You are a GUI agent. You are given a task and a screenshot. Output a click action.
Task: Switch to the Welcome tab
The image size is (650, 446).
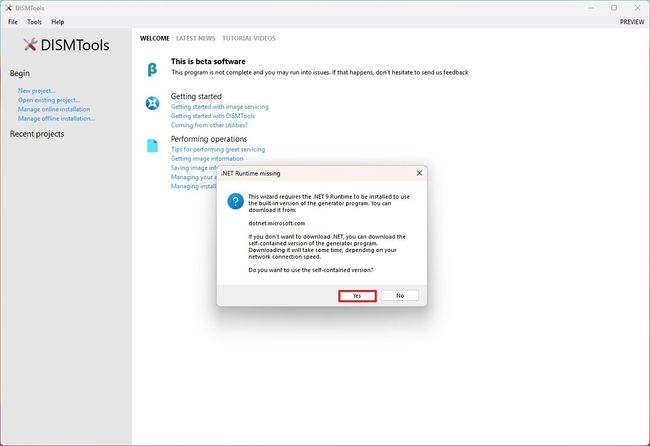155,38
